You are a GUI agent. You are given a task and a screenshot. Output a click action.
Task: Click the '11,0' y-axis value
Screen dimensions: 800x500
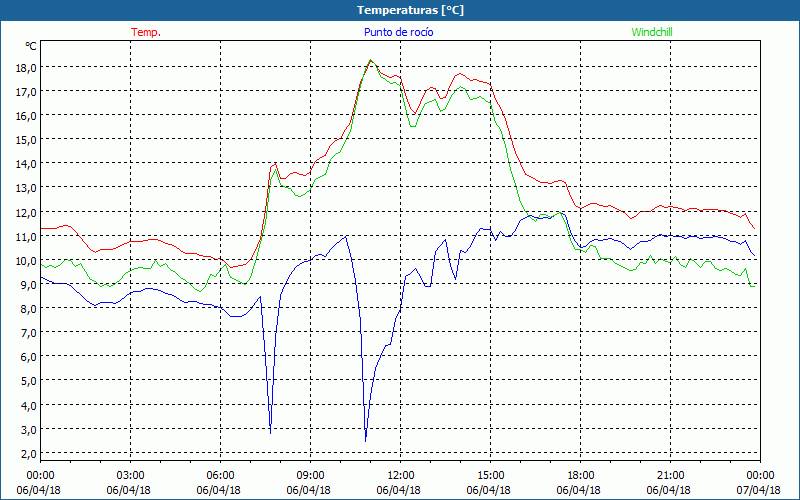(26, 236)
